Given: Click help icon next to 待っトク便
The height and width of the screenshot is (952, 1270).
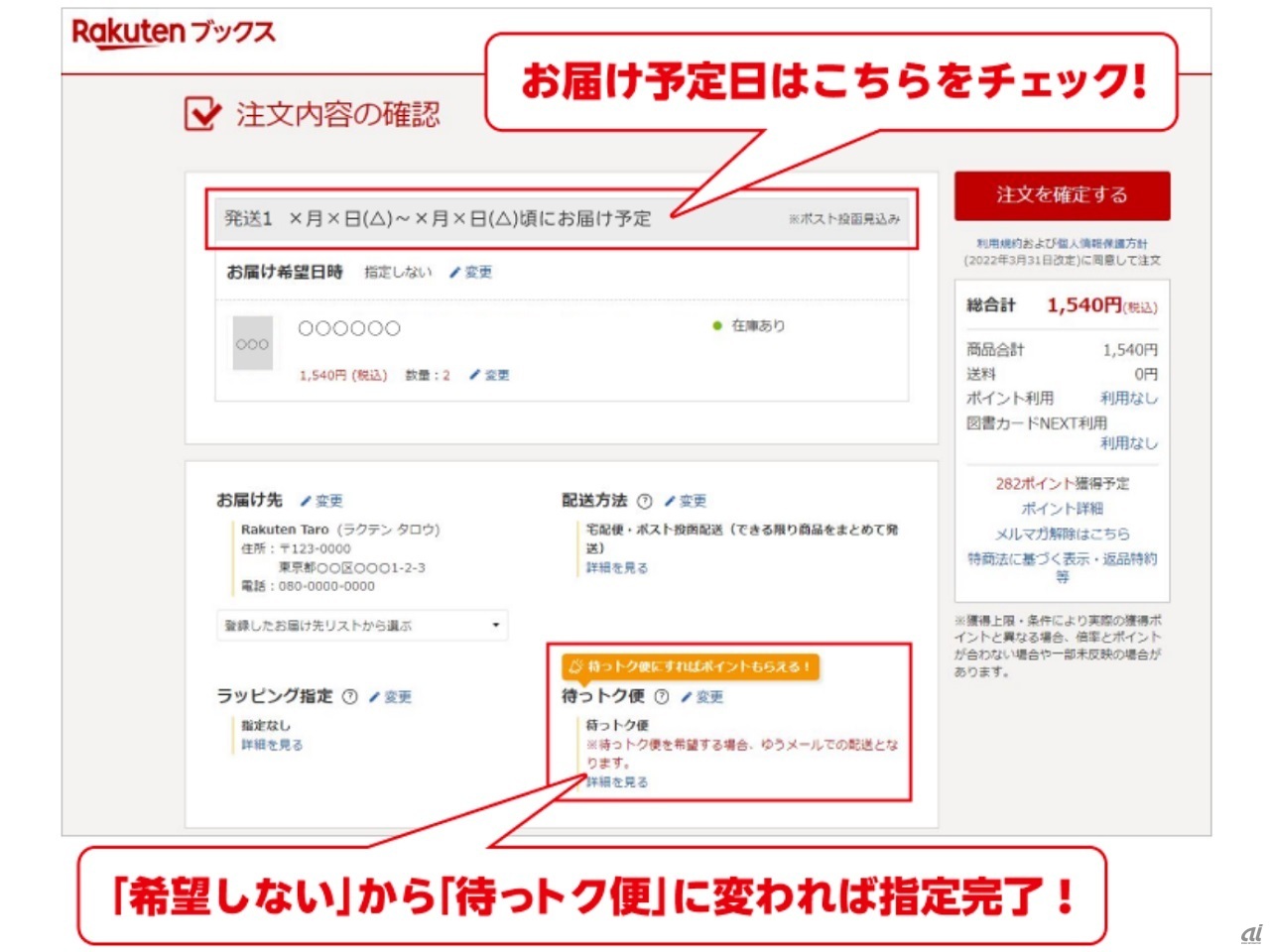Looking at the screenshot, I should click(x=662, y=697).
